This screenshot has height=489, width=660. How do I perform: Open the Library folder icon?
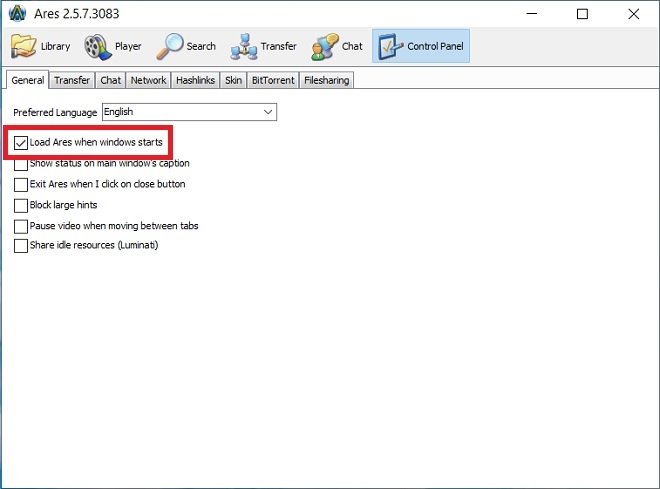[24, 46]
